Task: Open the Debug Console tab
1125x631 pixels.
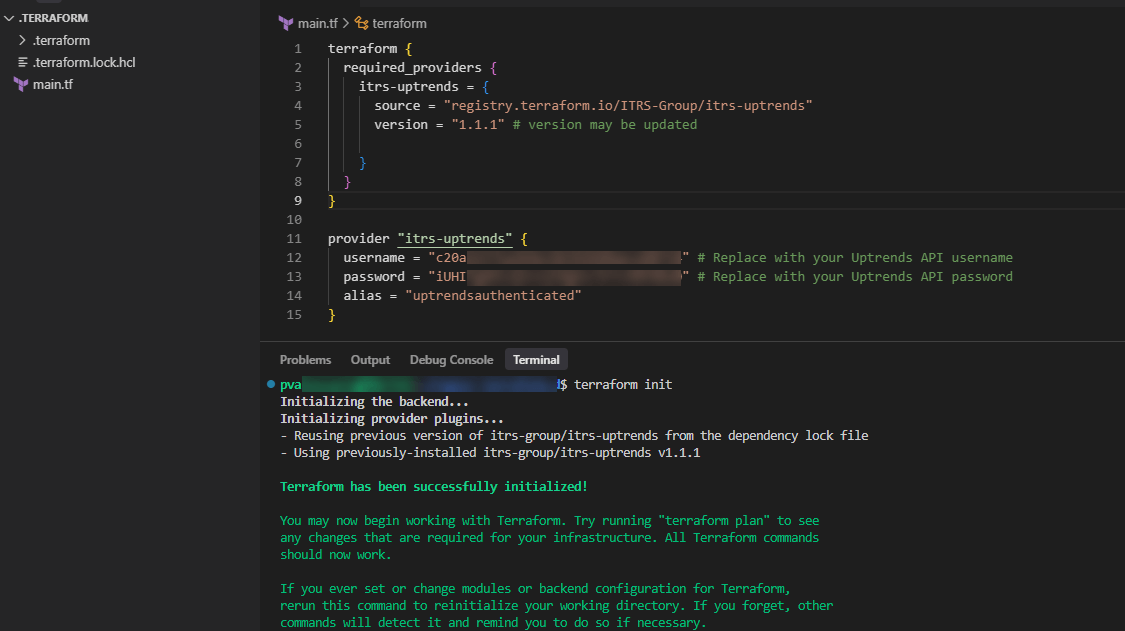Action: [451, 360]
